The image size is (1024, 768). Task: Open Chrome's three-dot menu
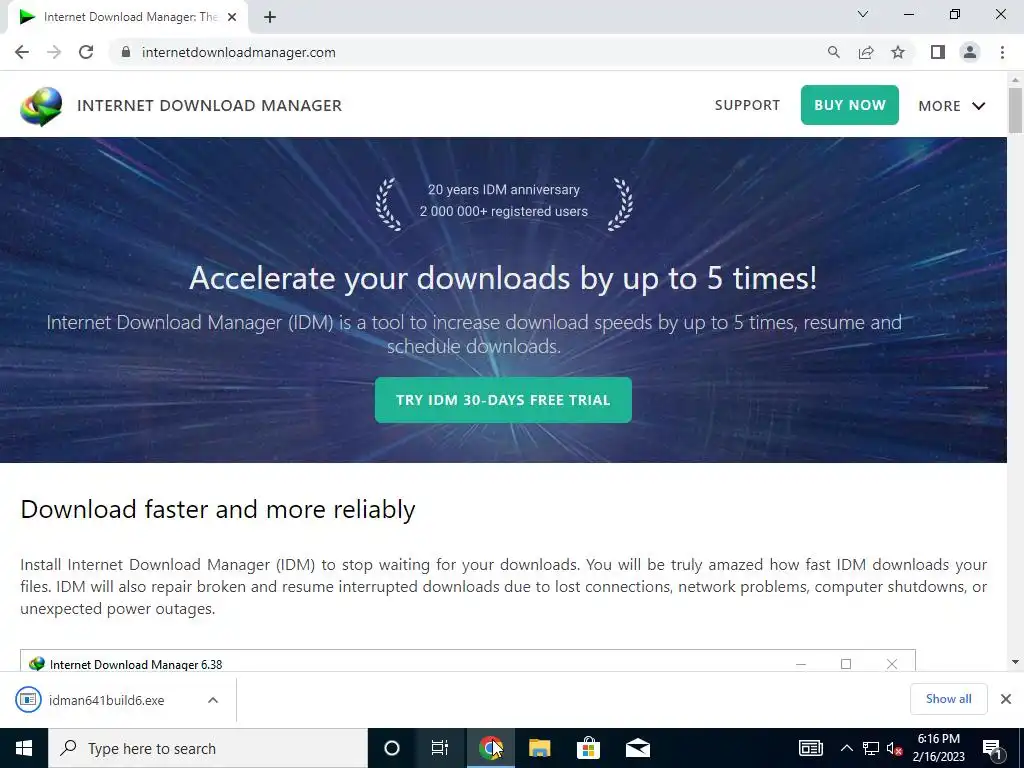click(x=1002, y=52)
